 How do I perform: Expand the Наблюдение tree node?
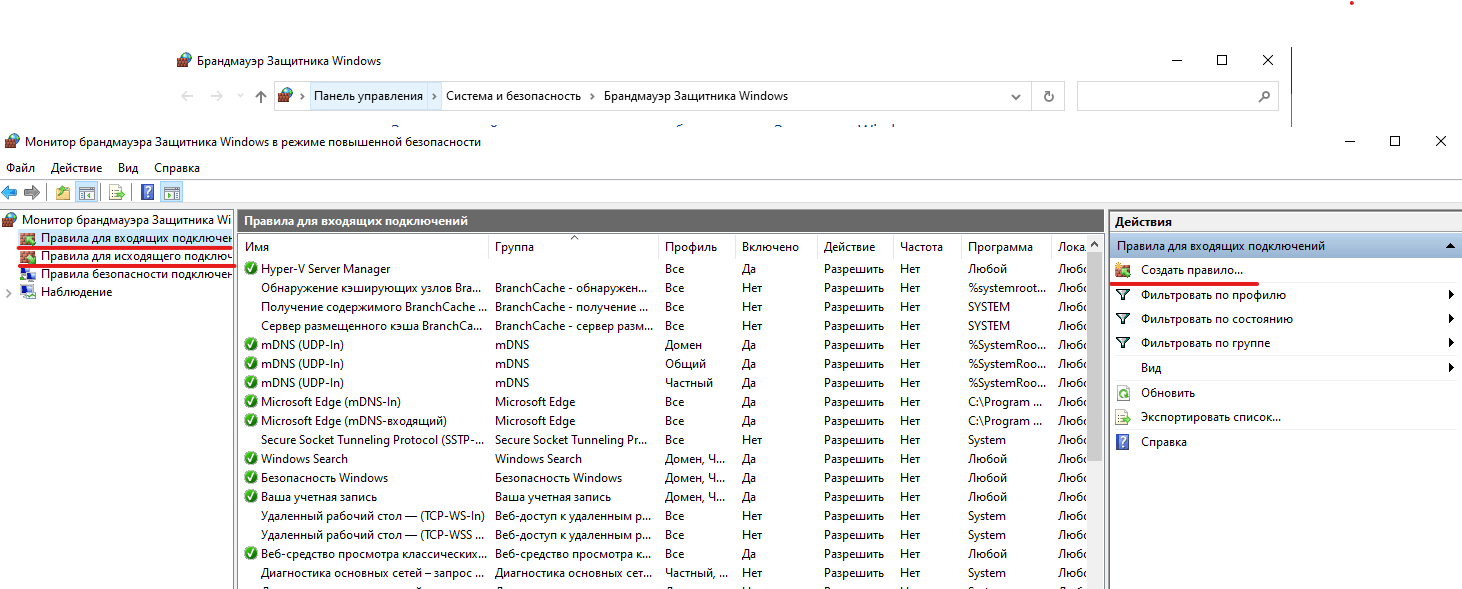[10, 292]
